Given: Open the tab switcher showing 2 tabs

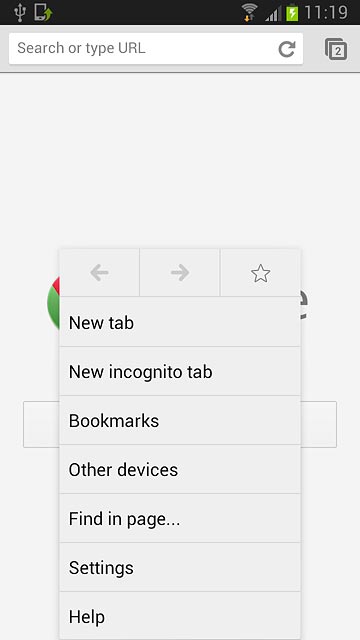Looking at the screenshot, I should click(336, 49).
